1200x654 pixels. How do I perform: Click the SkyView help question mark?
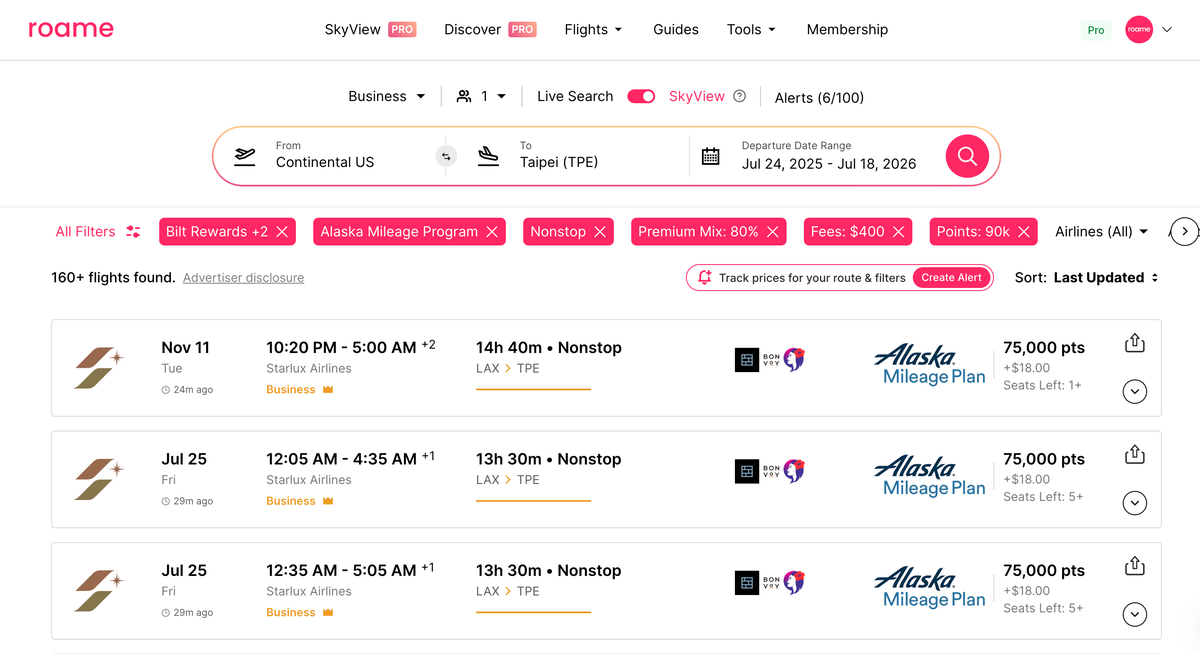coord(740,96)
